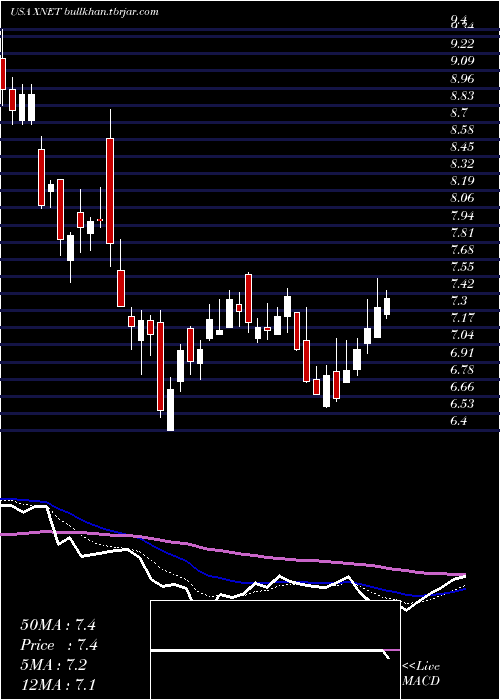
Task: Click the 50MA : 7.4 readout
Action: 58,625
